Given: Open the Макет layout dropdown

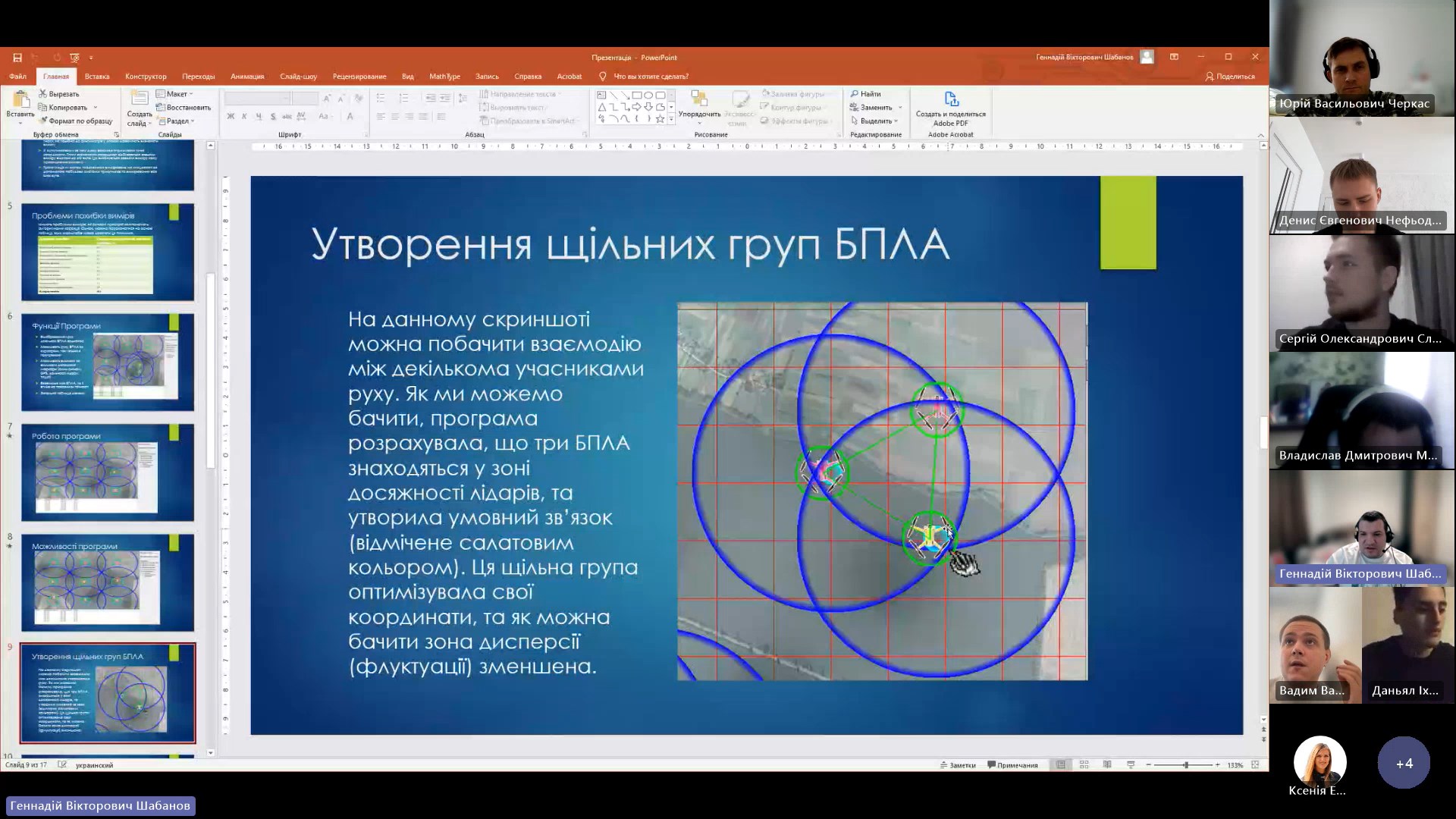Looking at the screenshot, I should coord(176,94).
